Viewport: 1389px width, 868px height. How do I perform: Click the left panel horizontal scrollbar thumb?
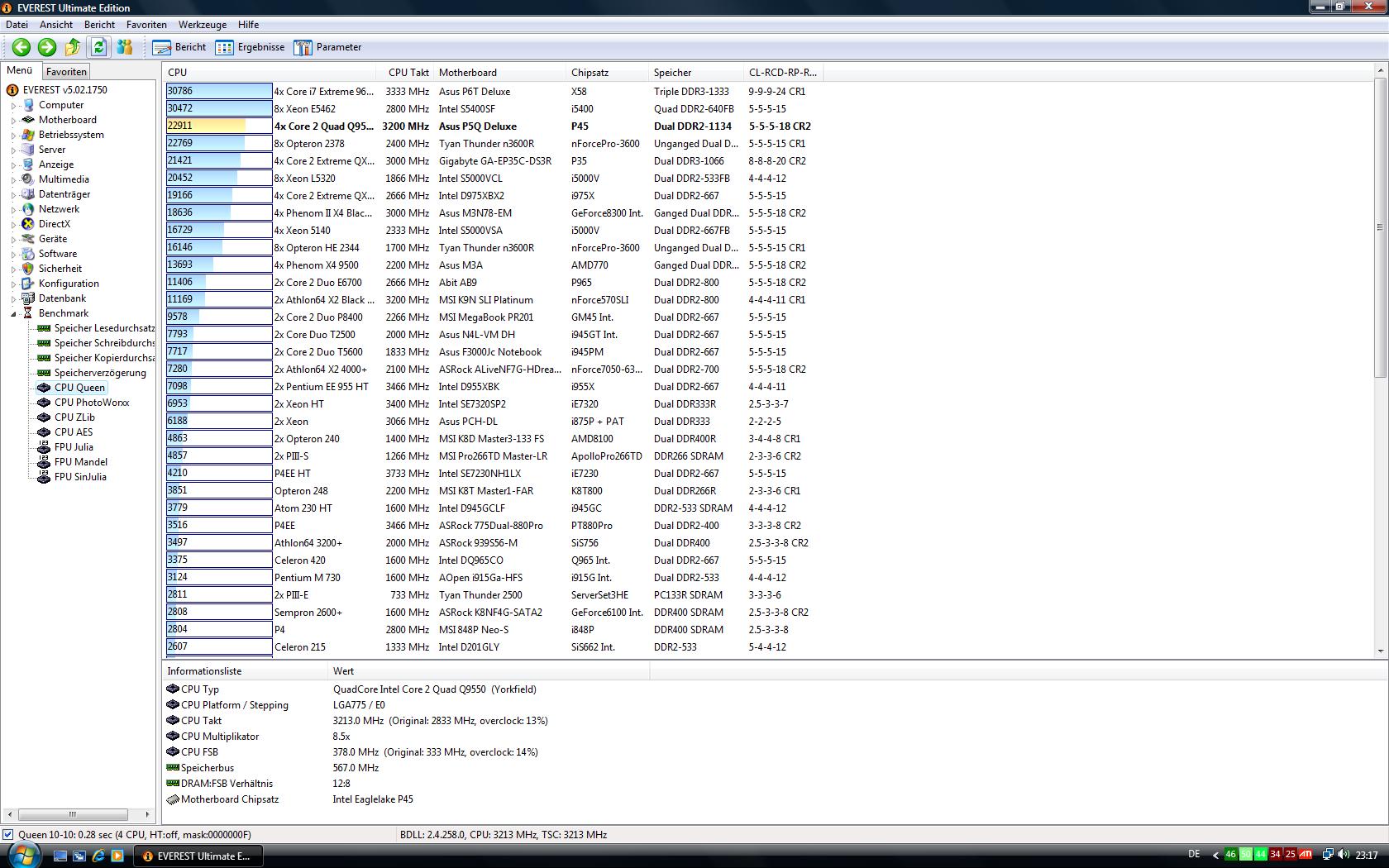[72, 814]
